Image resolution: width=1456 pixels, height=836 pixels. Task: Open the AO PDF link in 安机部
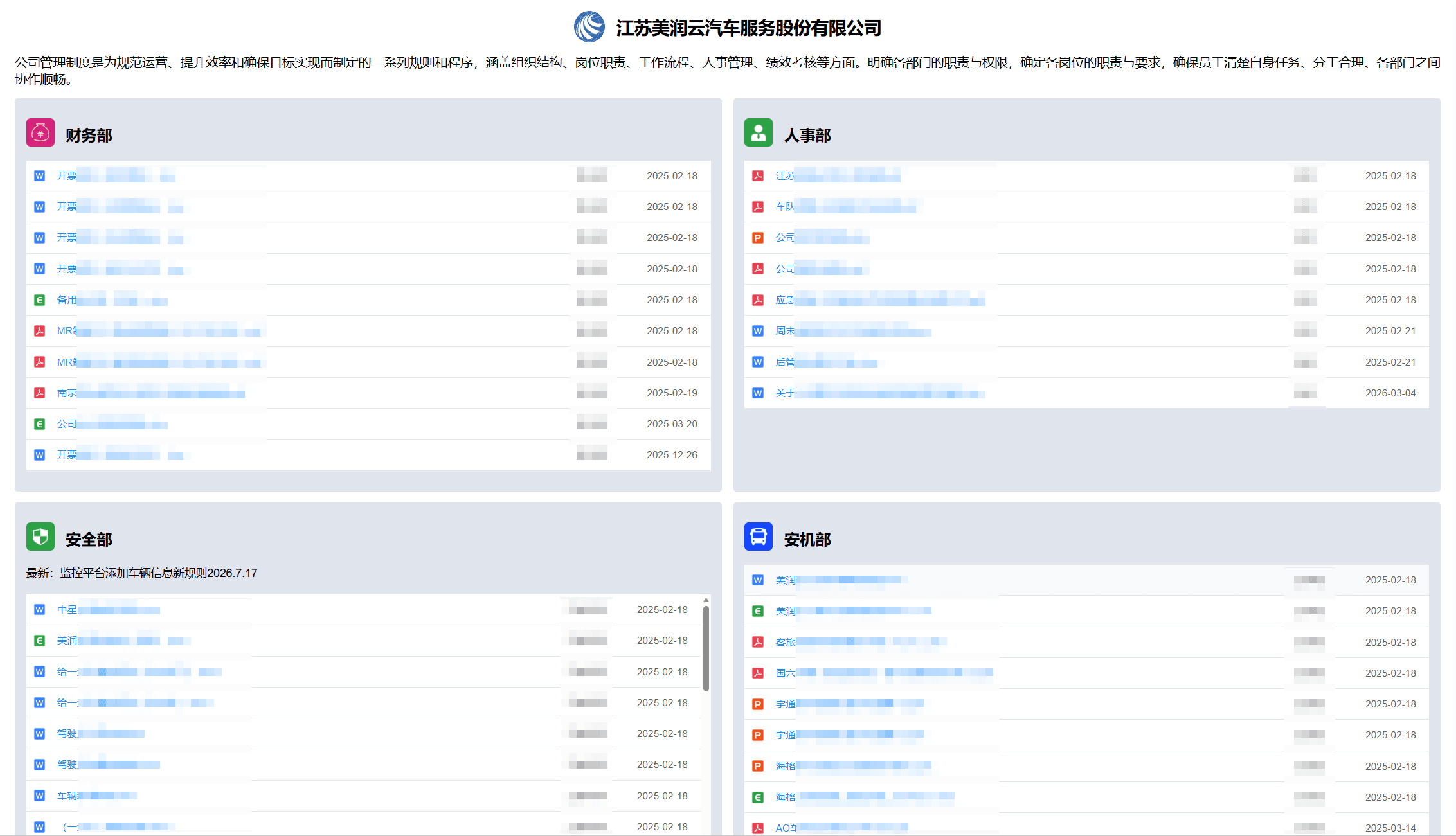click(x=841, y=828)
